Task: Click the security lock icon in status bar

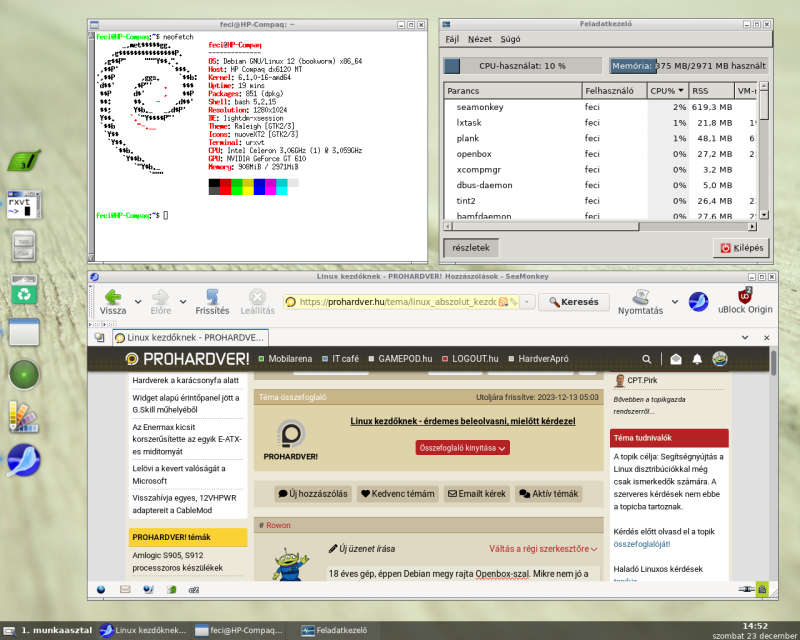Action: [x=762, y=589]
